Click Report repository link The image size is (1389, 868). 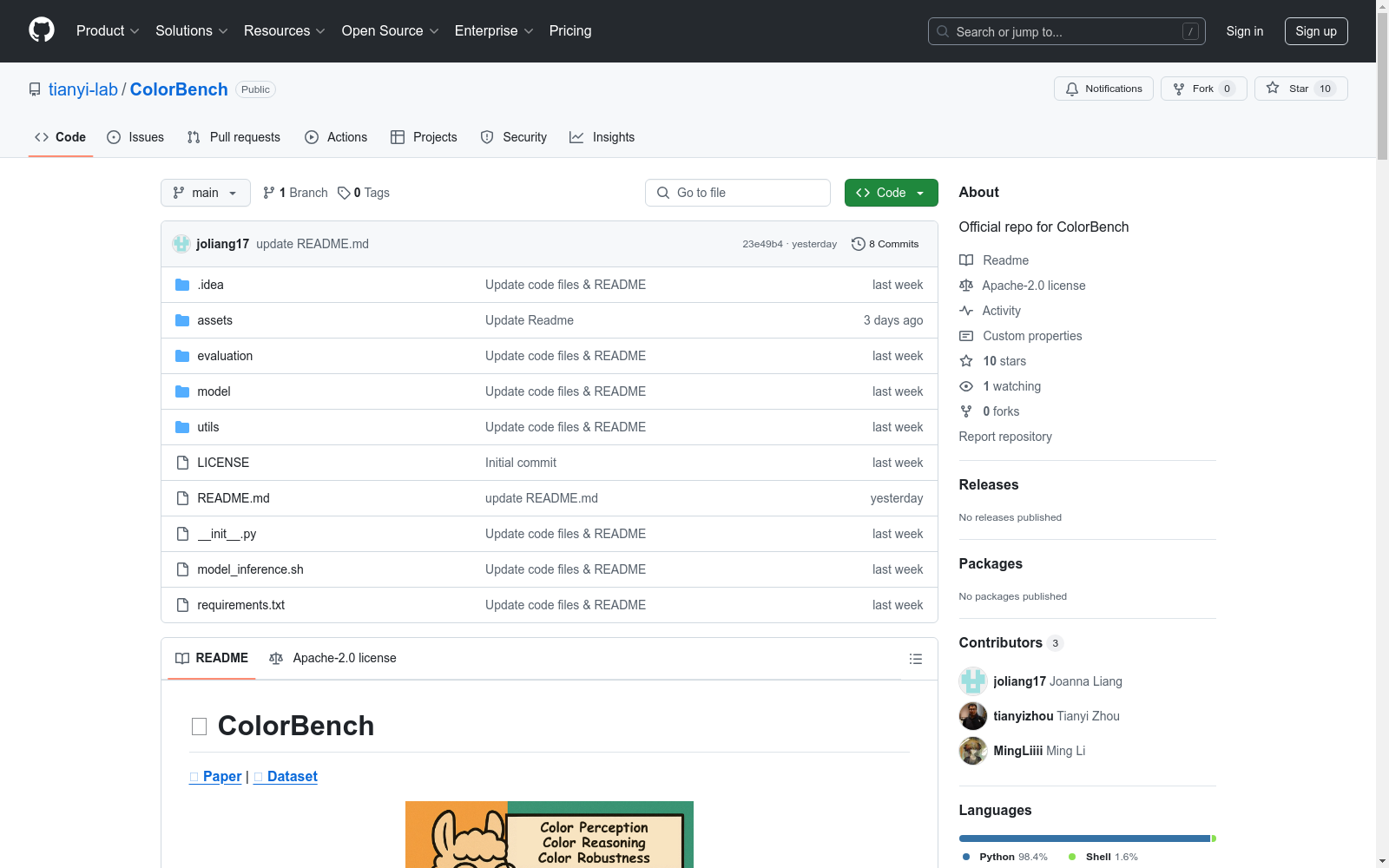[1005, 437]
